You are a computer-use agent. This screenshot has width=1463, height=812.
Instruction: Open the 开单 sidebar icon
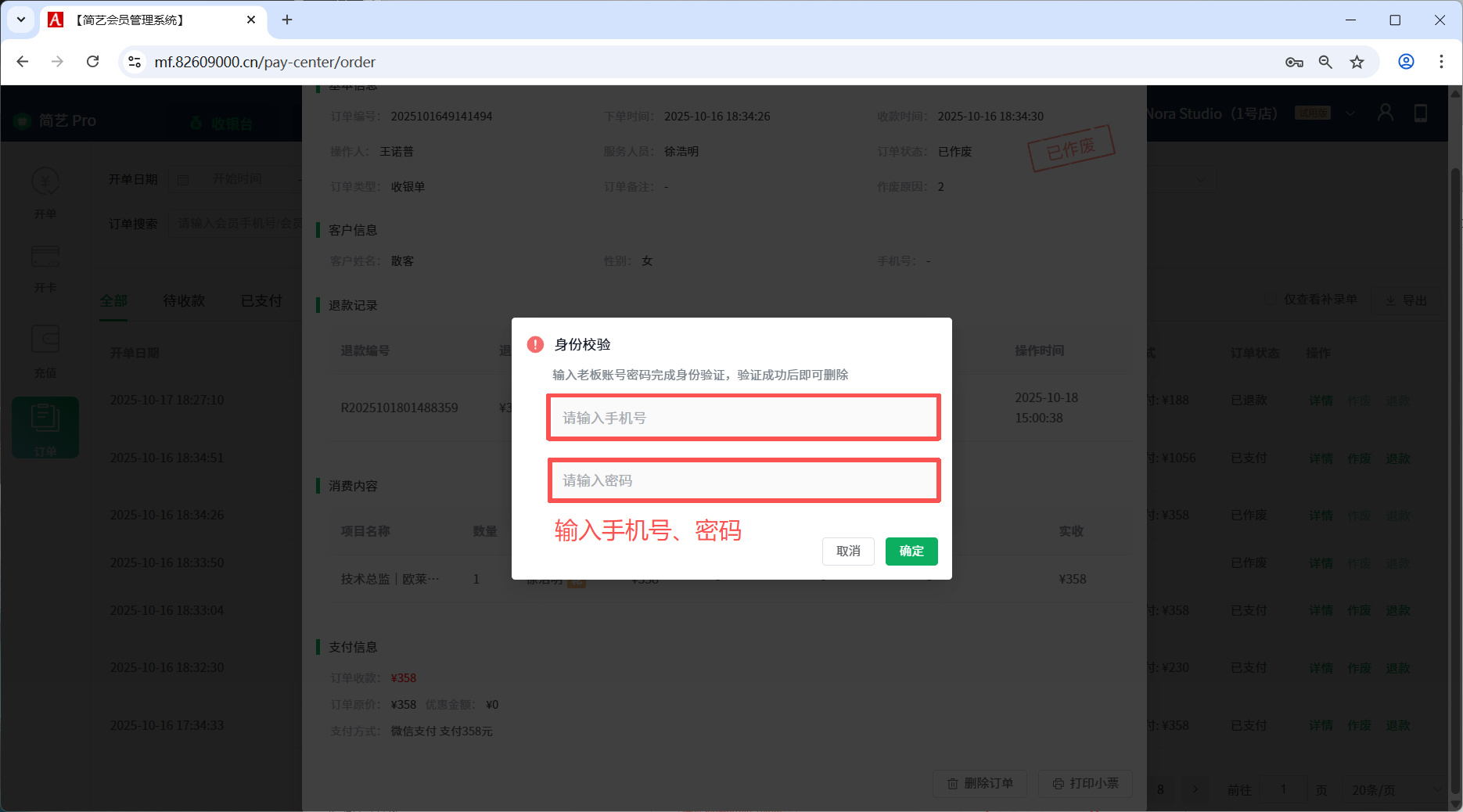point(45,192)
